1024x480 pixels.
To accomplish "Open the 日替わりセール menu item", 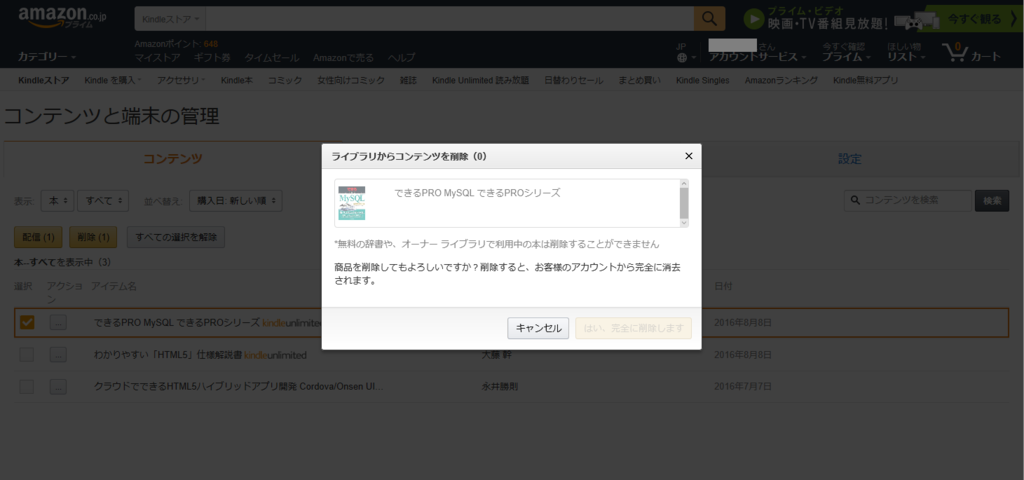I will point(574,80).
